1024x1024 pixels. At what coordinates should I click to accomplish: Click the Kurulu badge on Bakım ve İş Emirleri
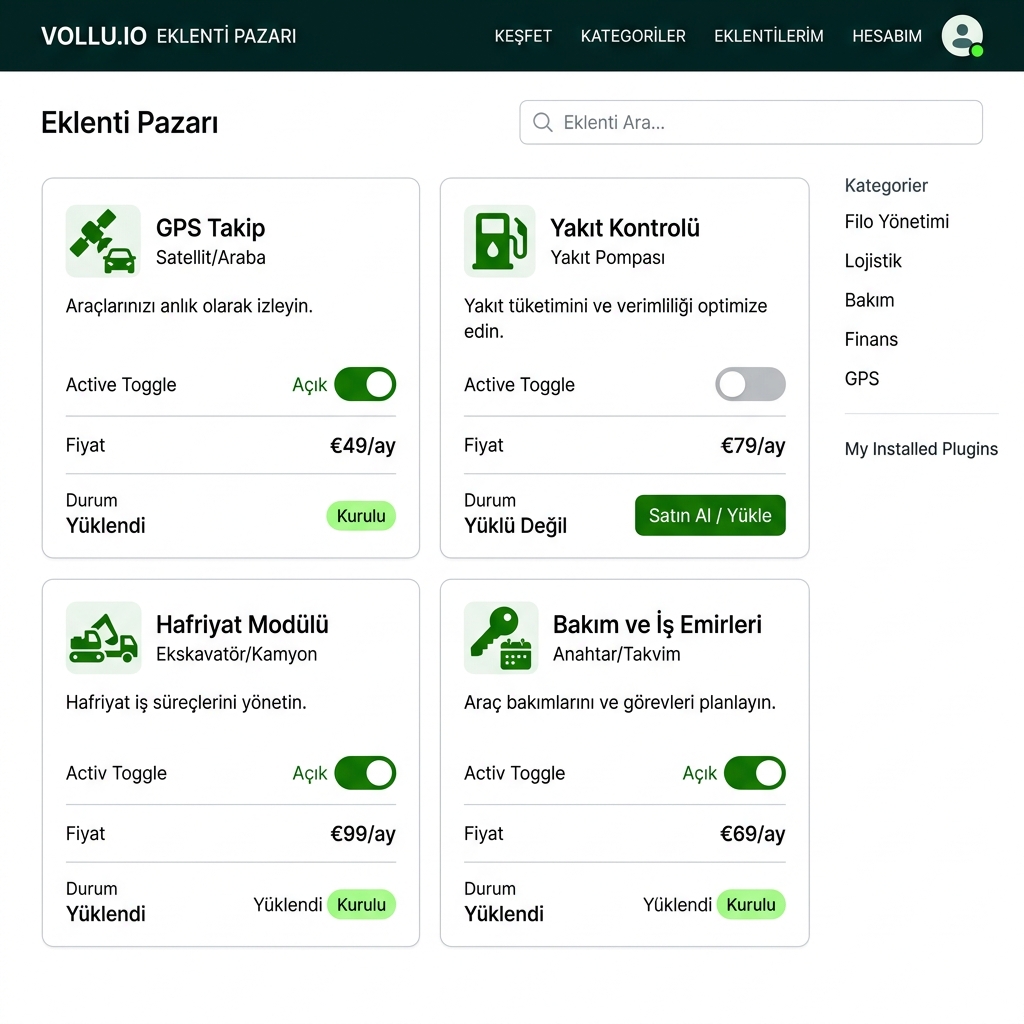pyautogui.click(x=751, y=904)
